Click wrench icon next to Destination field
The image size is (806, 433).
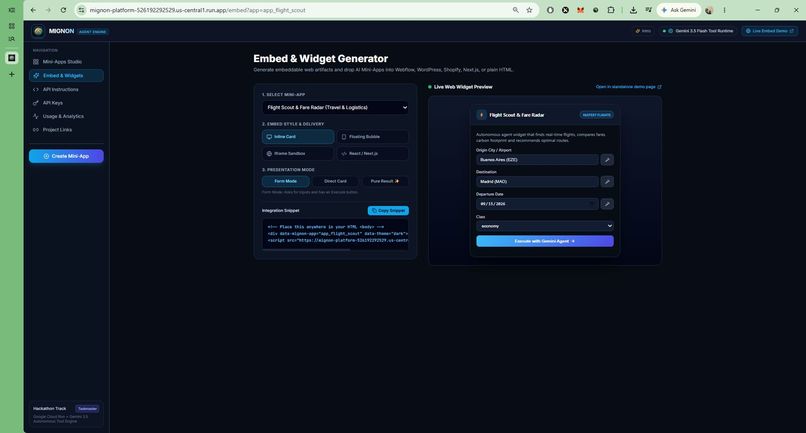(607, 182)
